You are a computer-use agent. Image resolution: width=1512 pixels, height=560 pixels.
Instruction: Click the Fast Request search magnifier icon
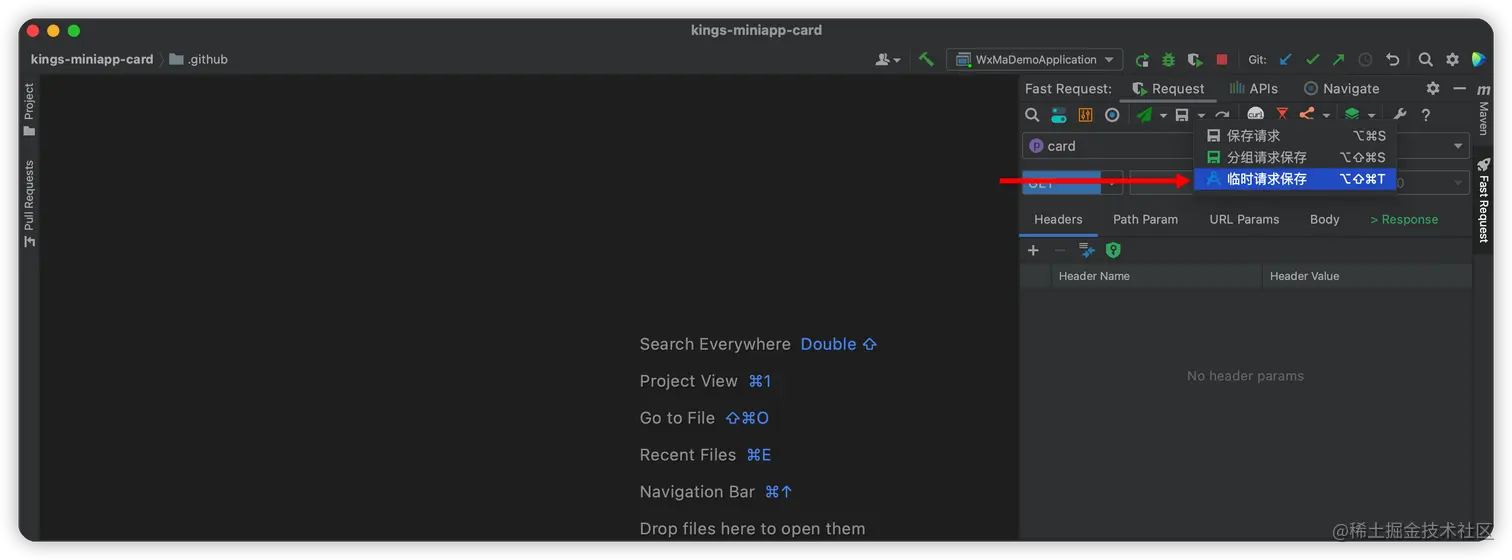[1032, 115]
